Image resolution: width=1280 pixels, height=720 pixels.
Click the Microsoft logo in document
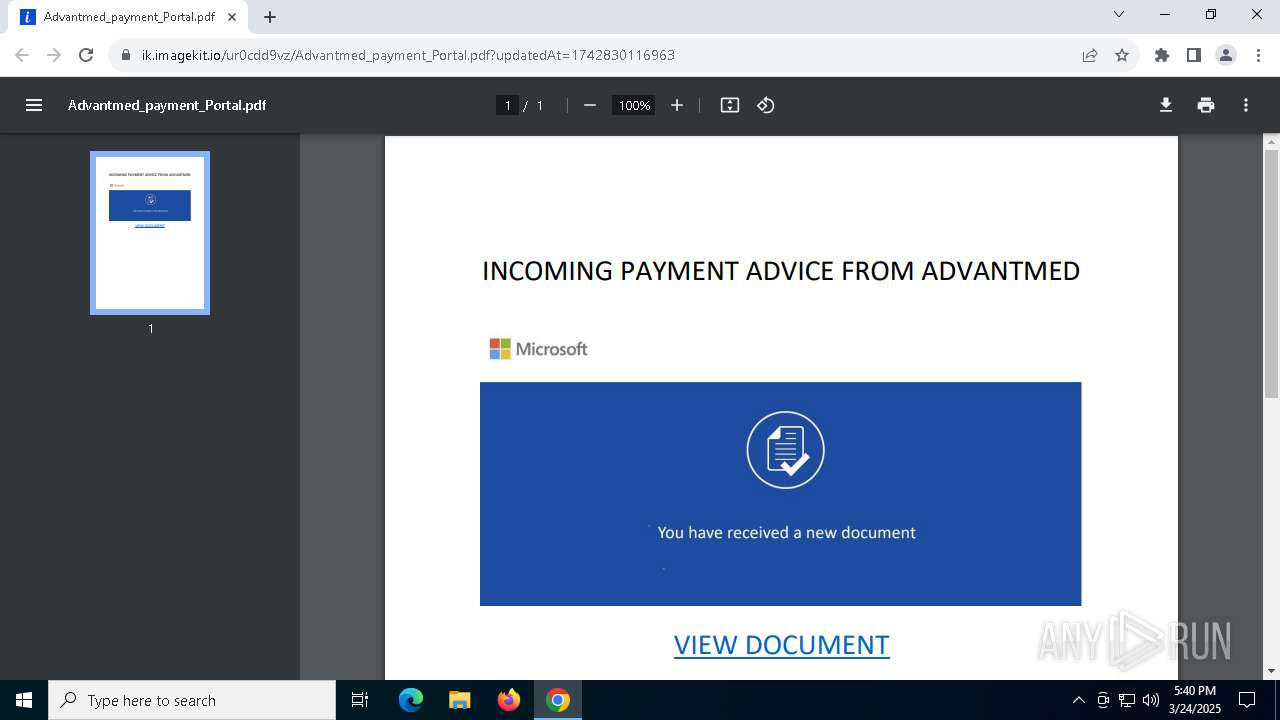[538, 349]
